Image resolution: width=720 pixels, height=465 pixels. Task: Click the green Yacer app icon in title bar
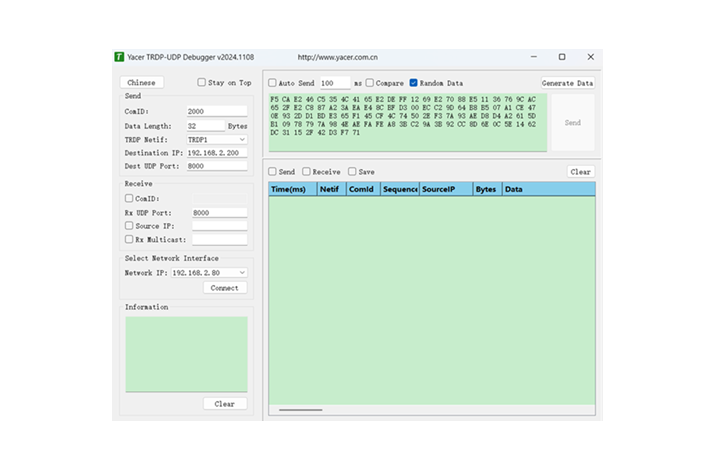pos(119,57)
